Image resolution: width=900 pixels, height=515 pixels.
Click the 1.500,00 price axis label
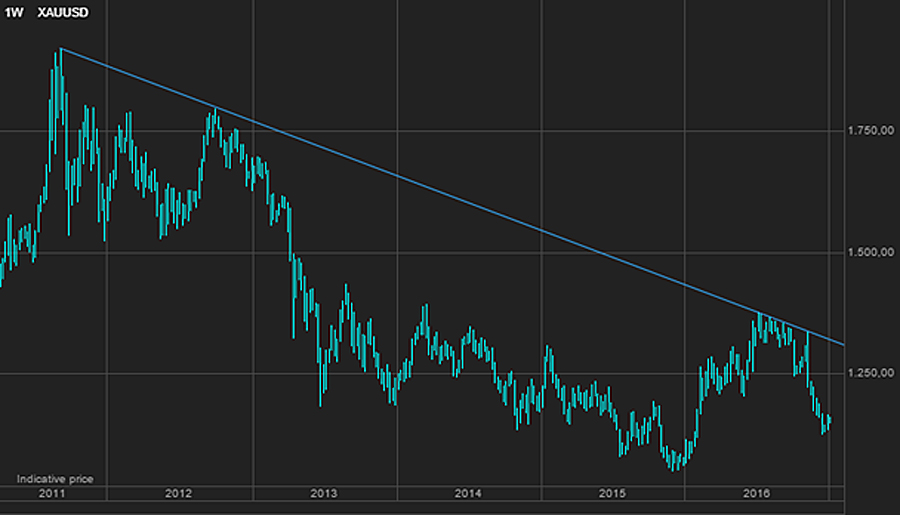pos(866,252)
